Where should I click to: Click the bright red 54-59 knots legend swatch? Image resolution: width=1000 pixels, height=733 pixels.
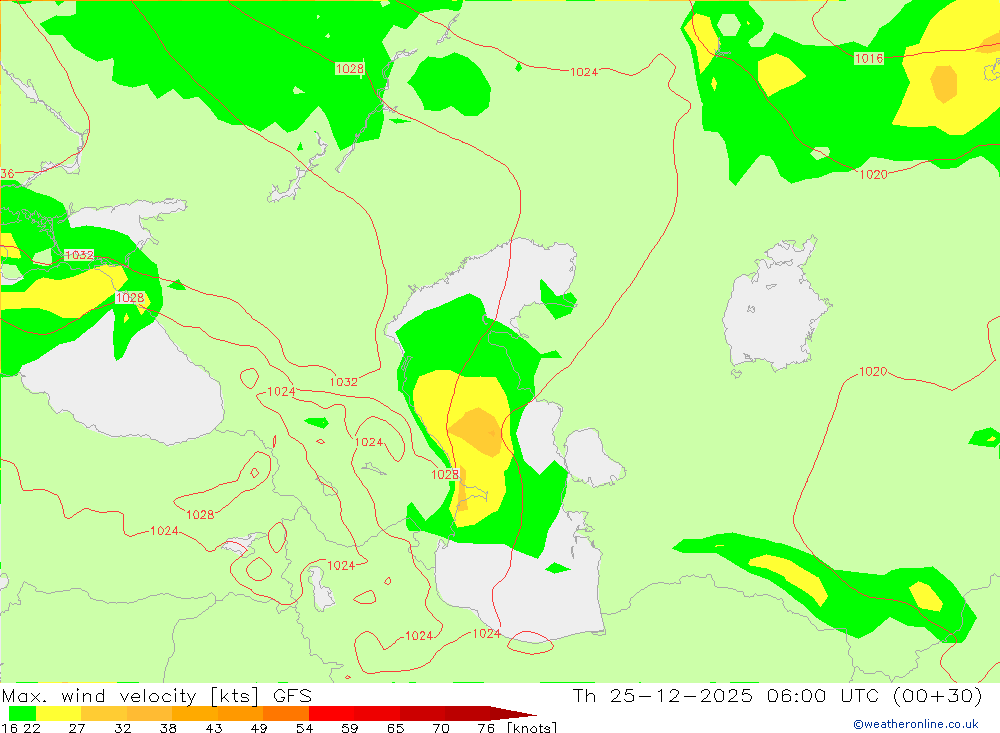click(332, 713)
